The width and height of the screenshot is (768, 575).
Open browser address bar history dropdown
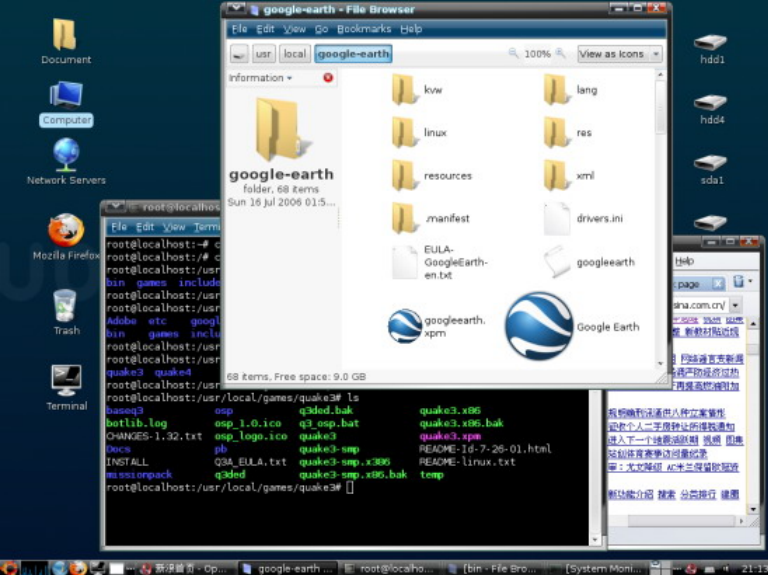click(735, 305)
